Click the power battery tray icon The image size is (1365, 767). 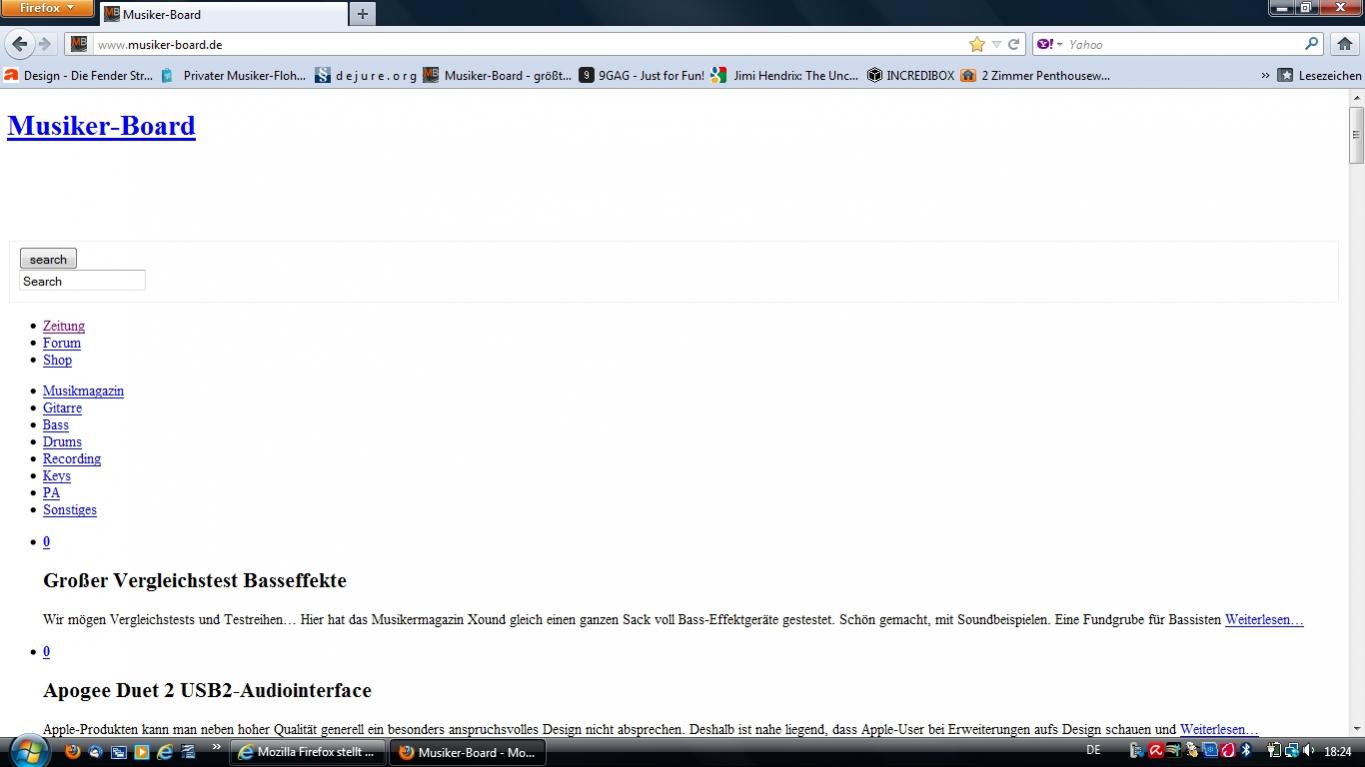tap(1274, 751)
